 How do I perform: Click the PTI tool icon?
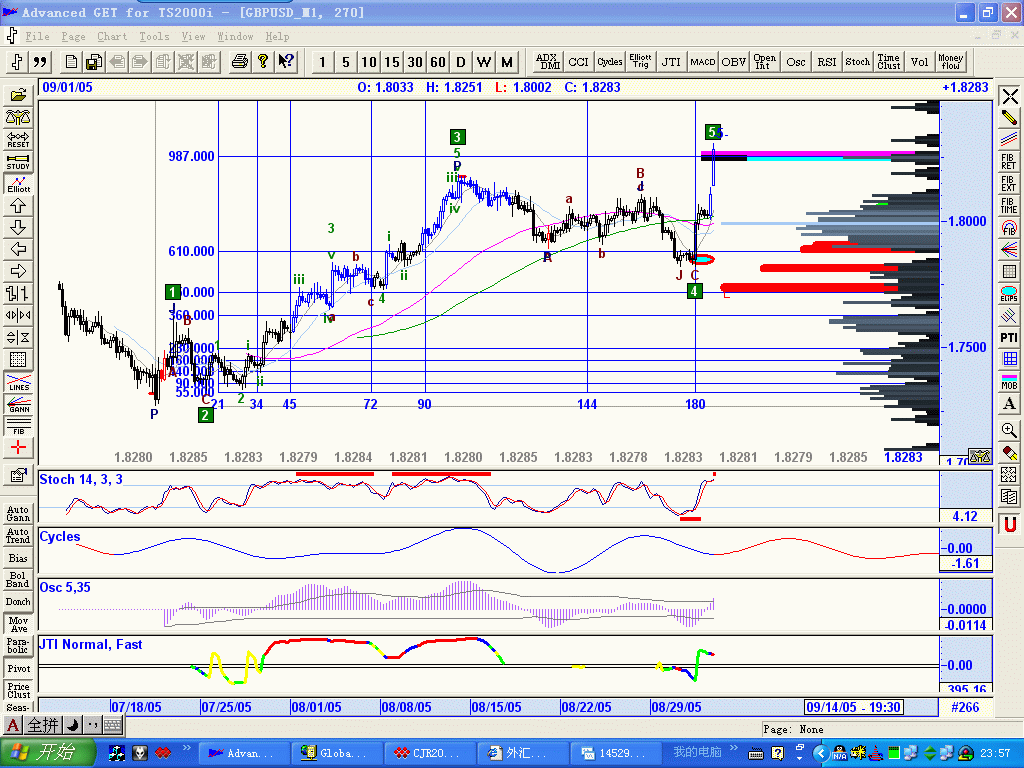(1009, 338)
